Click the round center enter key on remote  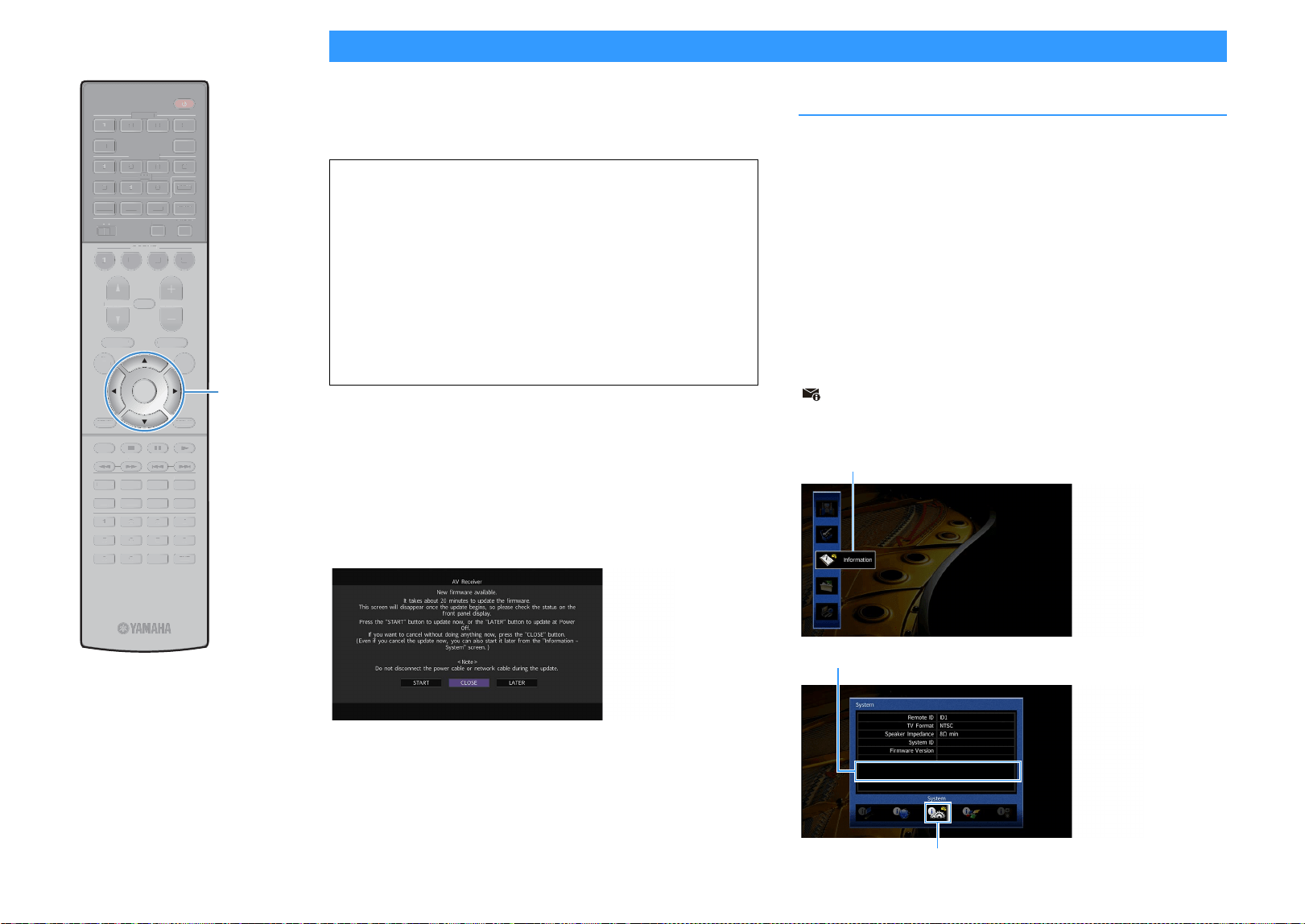click(144, 391)
